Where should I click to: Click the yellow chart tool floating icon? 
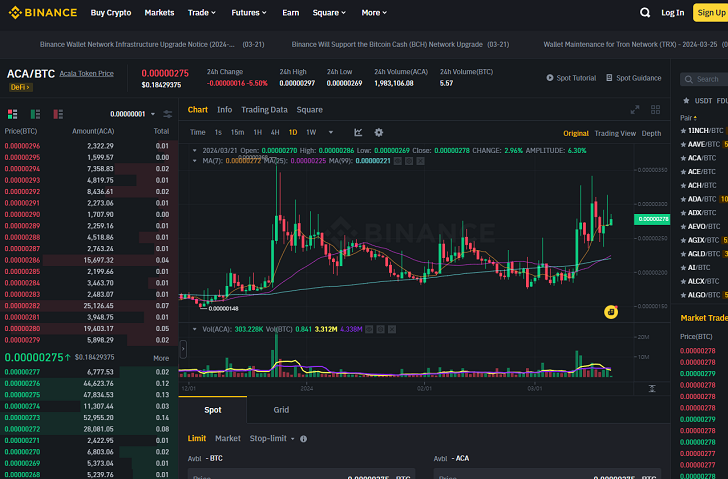coord(611,312)
